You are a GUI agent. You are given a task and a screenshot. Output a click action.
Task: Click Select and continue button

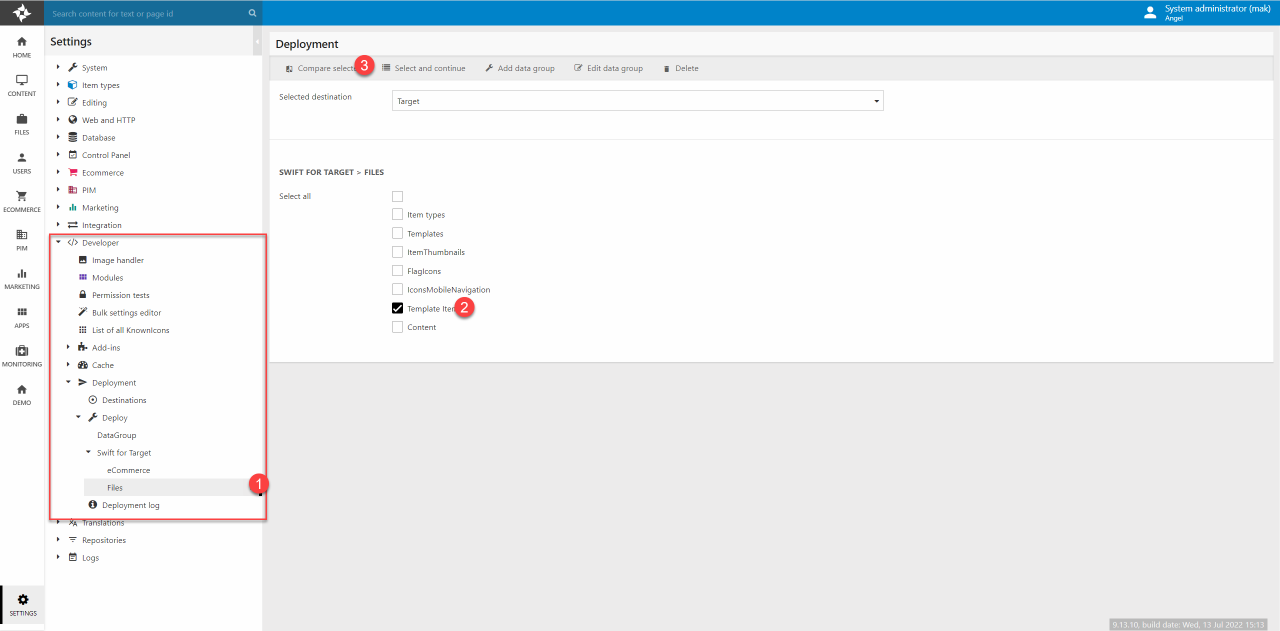(x=423, y=68)
